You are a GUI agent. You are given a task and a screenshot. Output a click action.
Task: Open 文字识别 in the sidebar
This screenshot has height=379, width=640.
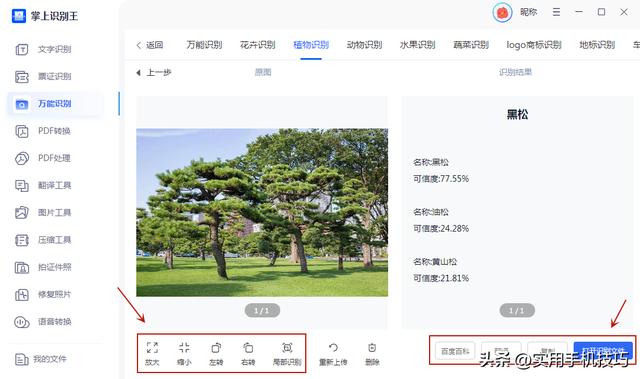click(43, 49)
